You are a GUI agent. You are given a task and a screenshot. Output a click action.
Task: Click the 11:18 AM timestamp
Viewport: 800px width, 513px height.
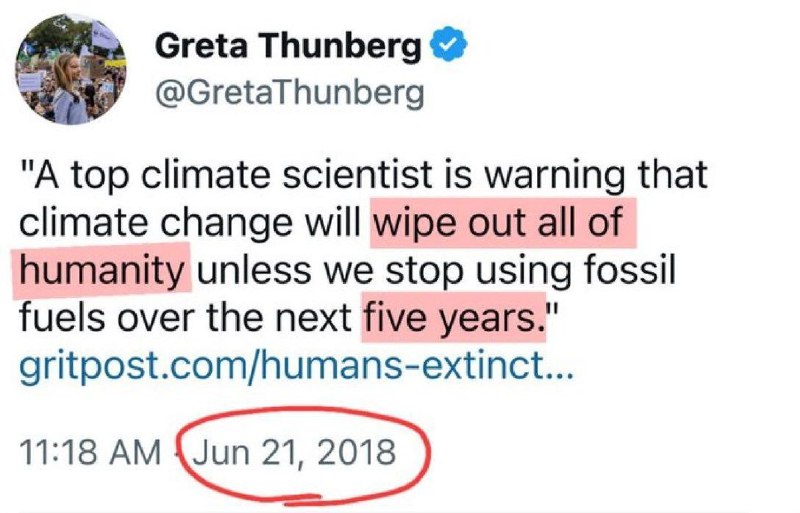(x=90, y=452)
